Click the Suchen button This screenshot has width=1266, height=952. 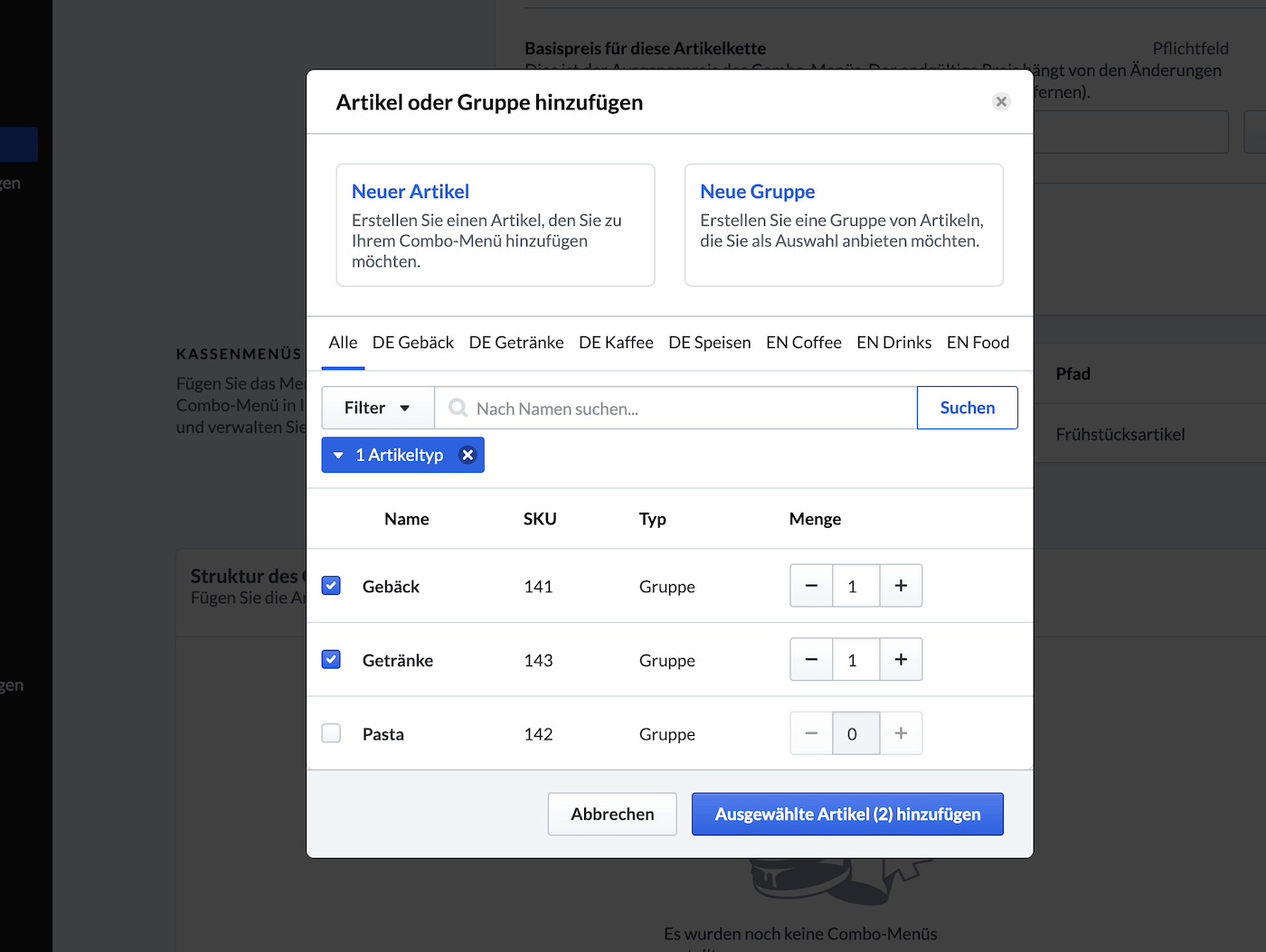(968, 408)
